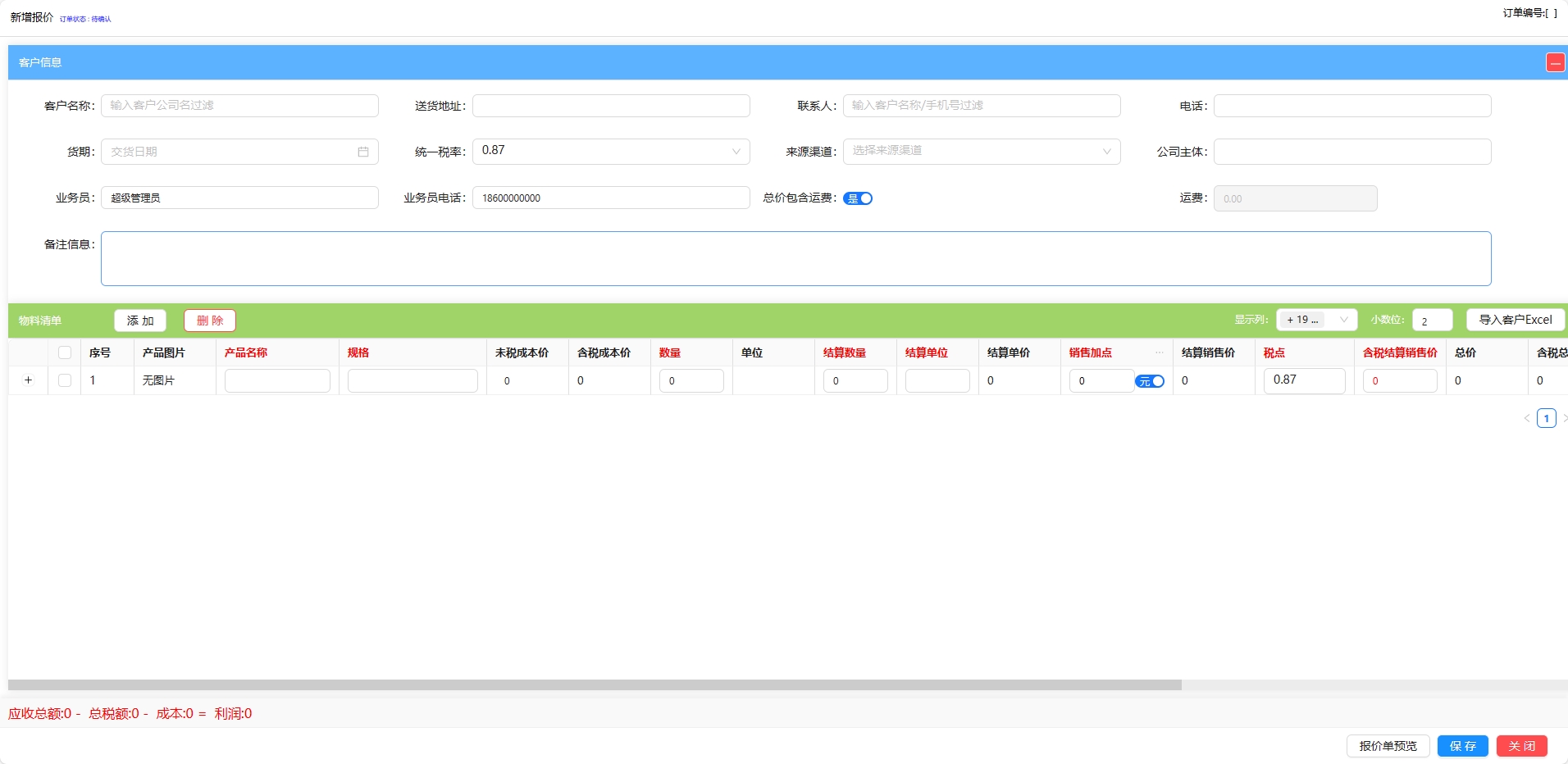
Task: Click row 1 结算单位 input
Action: point(937,380)
